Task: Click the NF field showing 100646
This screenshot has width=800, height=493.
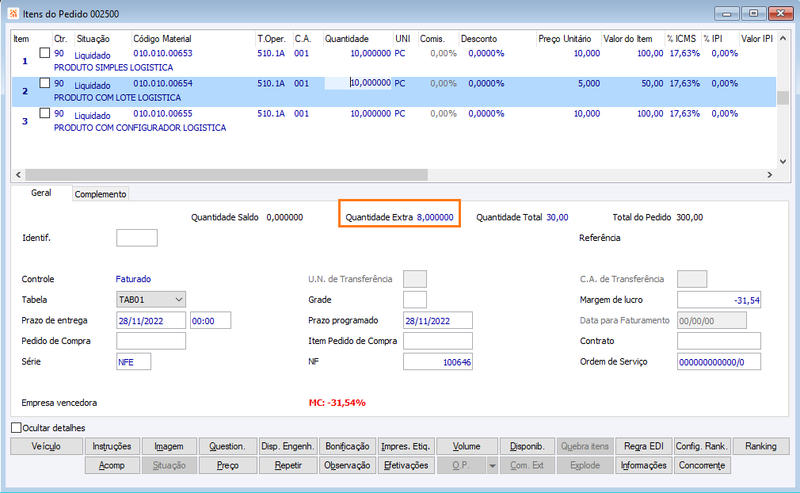Action: (x=438, y=362)
